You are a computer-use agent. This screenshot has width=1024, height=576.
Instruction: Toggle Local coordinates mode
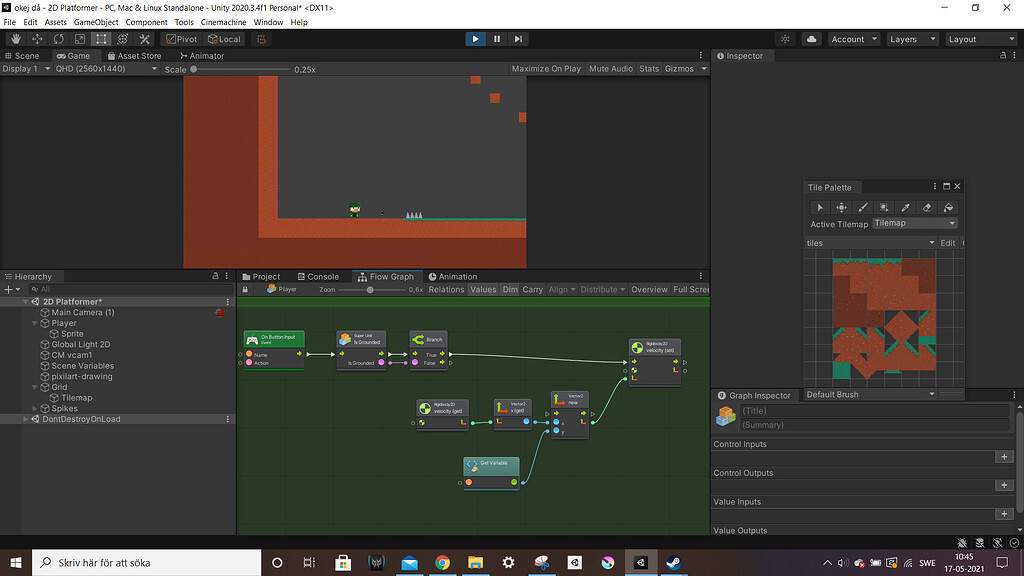click(224, 39)
